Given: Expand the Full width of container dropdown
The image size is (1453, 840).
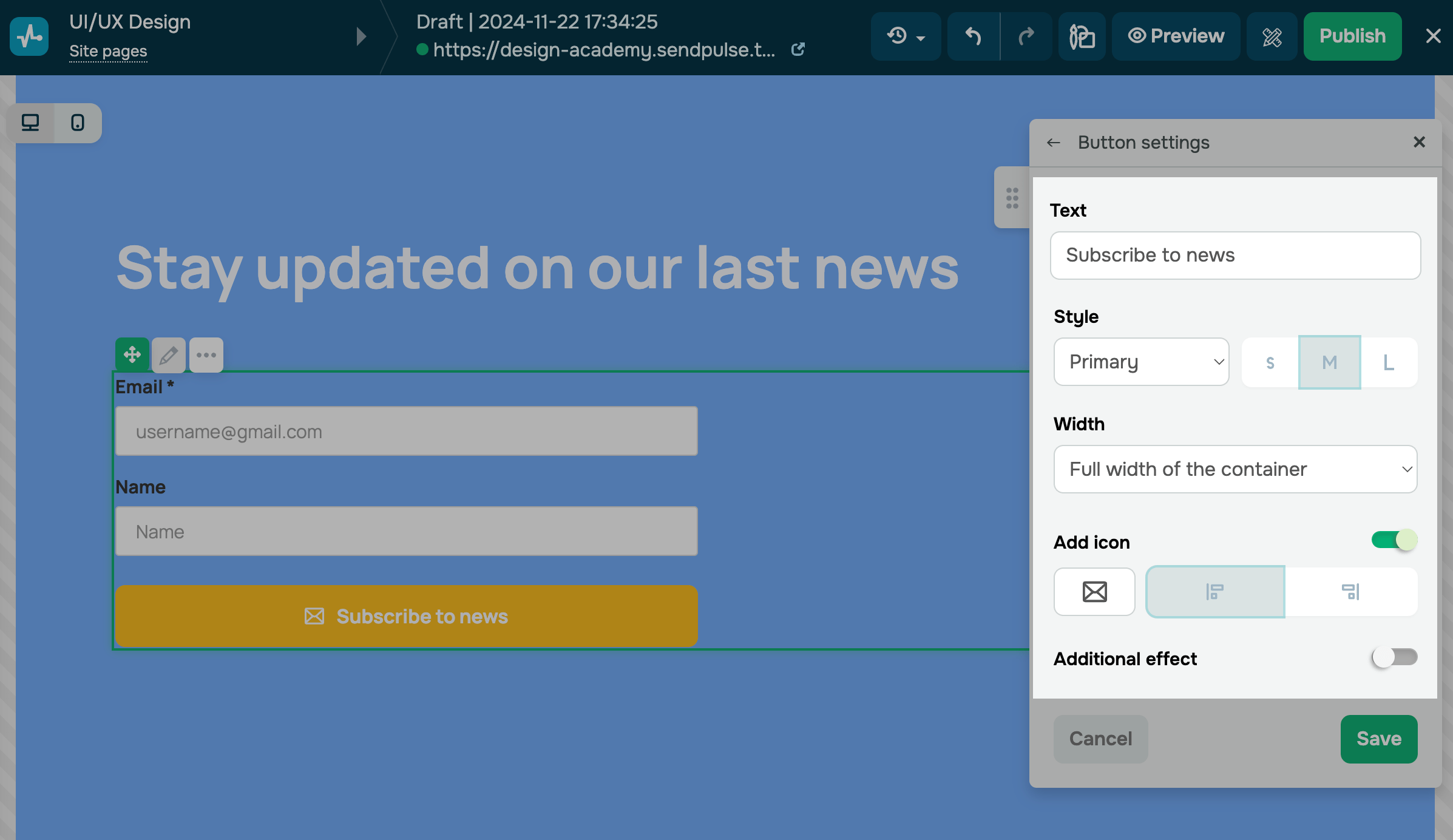Looking at the screenshot, I should click(x=1235, y=469).
